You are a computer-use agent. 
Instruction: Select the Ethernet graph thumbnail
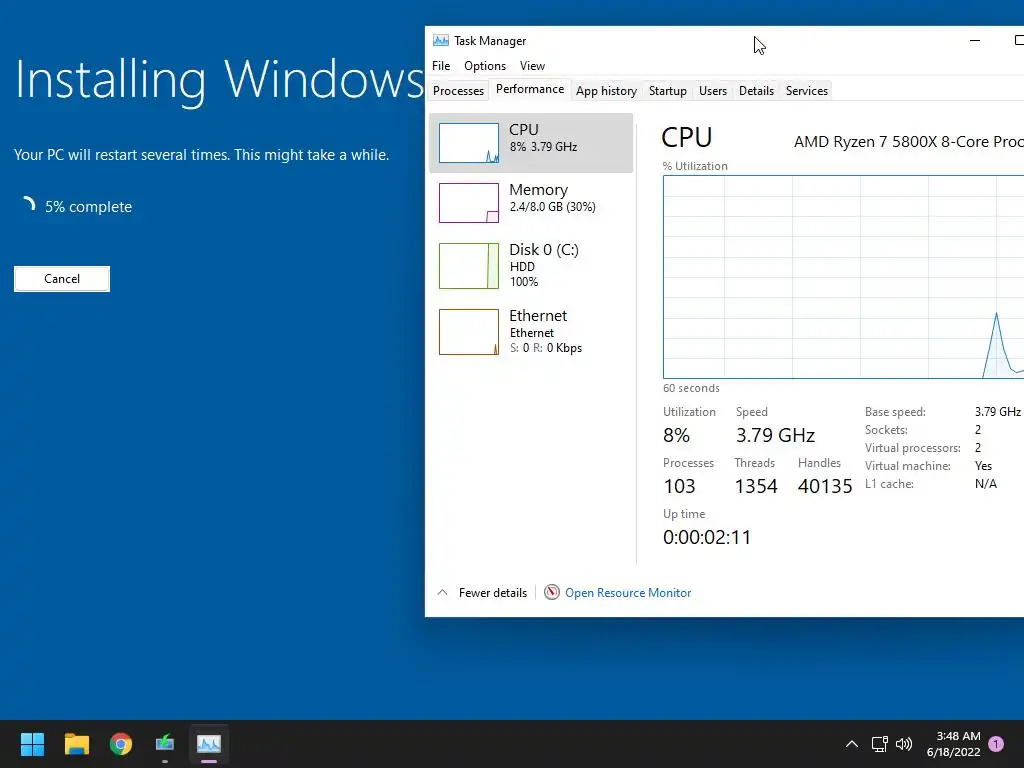[469, 332]
